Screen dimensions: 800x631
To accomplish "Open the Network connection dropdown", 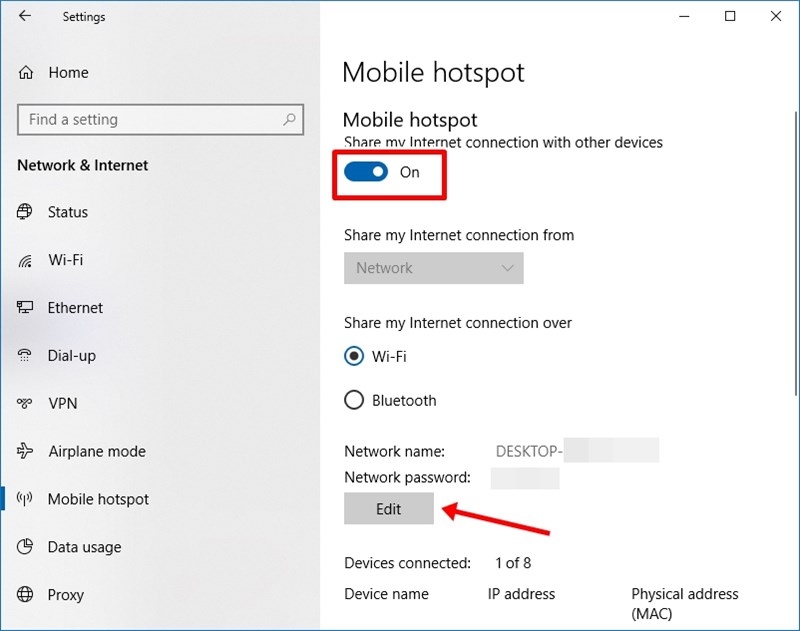I will (434, 268).
